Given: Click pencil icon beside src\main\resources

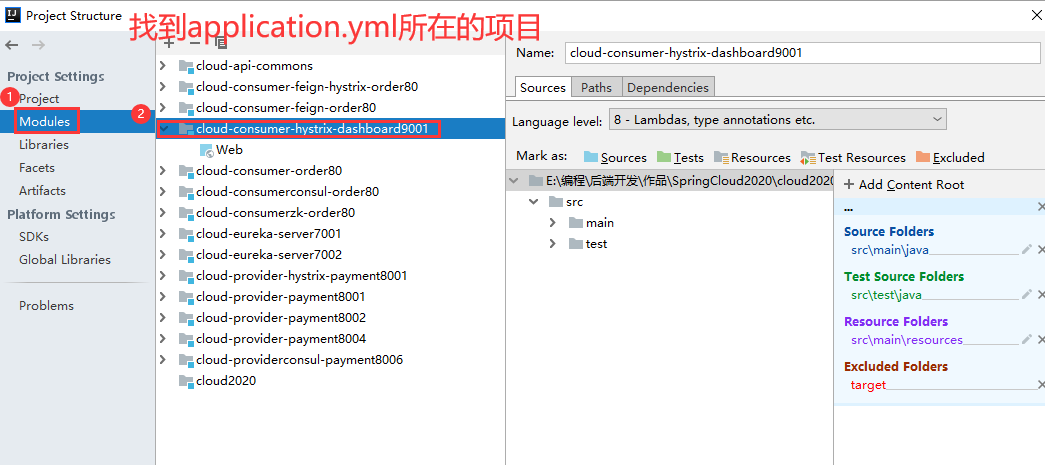Looking at the screenshot, I should 1027,339.
